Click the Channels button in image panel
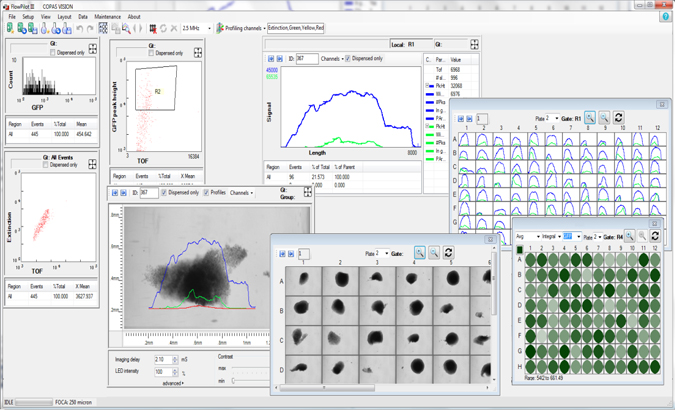 (241, 193)
